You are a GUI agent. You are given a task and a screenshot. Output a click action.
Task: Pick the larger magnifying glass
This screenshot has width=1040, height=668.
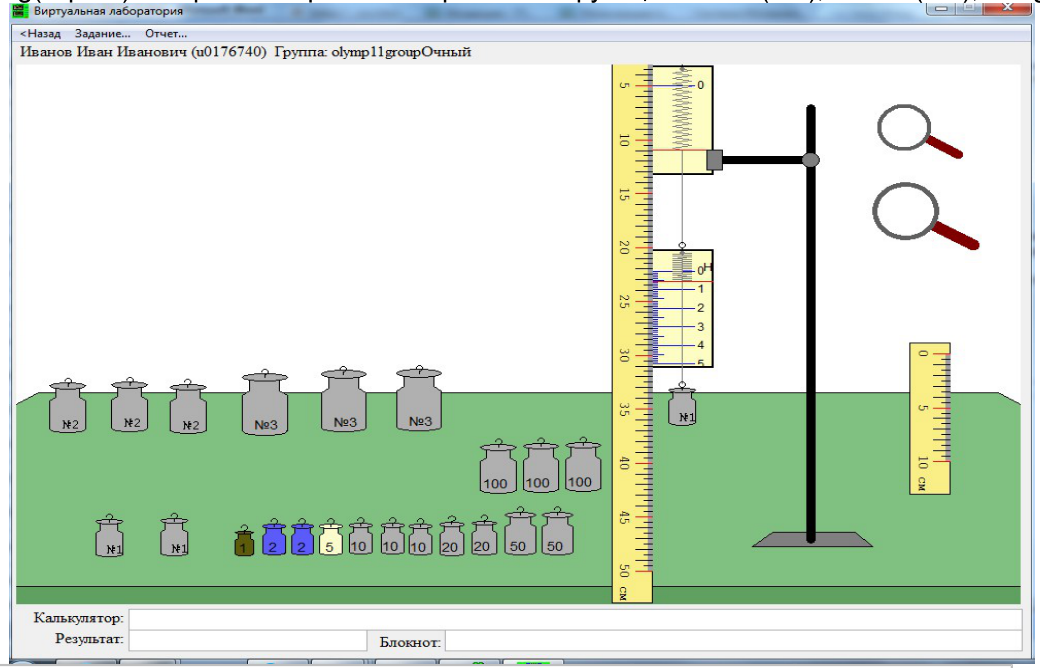(925, 215)
